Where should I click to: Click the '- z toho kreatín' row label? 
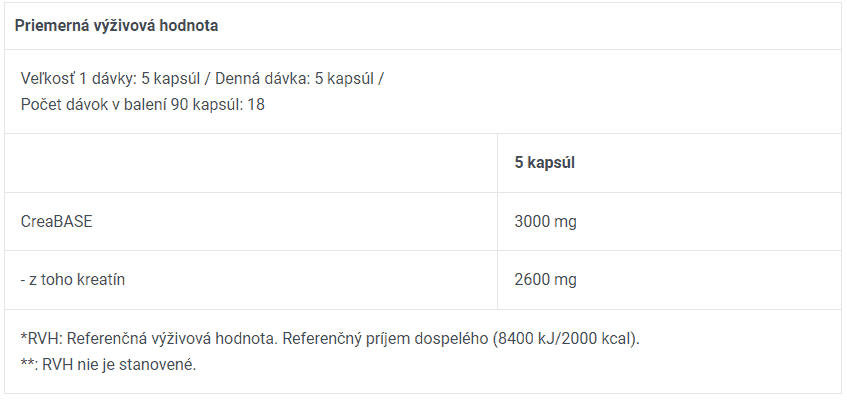tap(72, 279)
